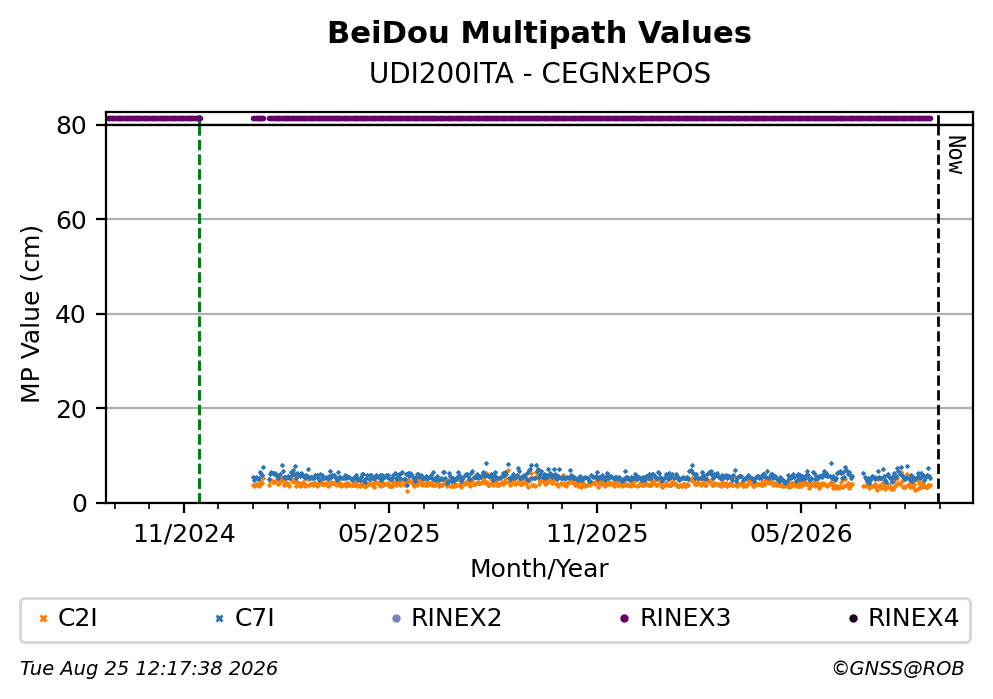Click the RINEX2 legend entry
The height and width of the screenshot is (699, 993).
(x=446, y=618)
